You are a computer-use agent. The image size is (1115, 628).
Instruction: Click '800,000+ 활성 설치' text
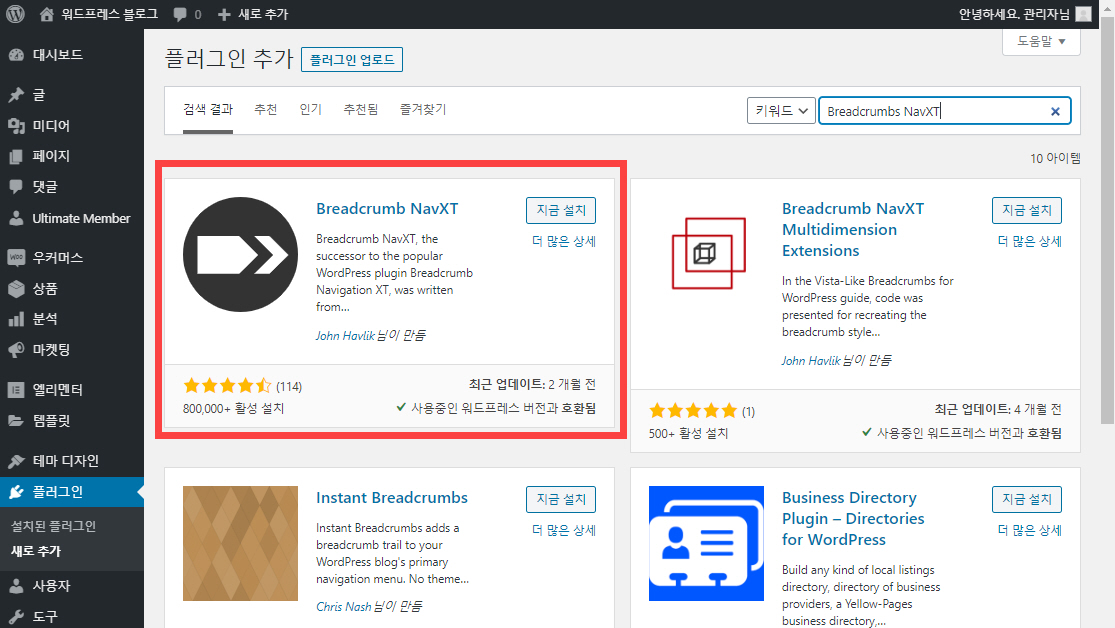233,408
